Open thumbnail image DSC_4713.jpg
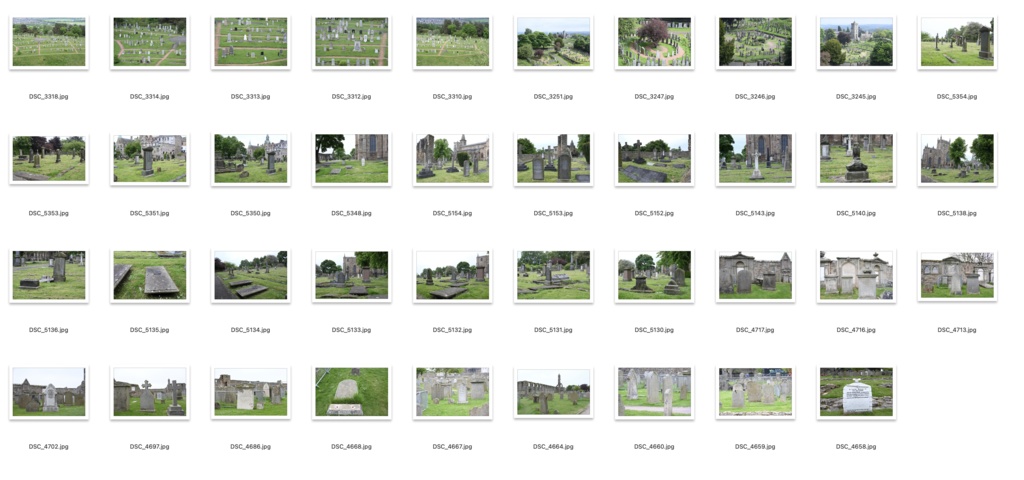This screenshot has height=480, width=1024. (x=957, y=276)
